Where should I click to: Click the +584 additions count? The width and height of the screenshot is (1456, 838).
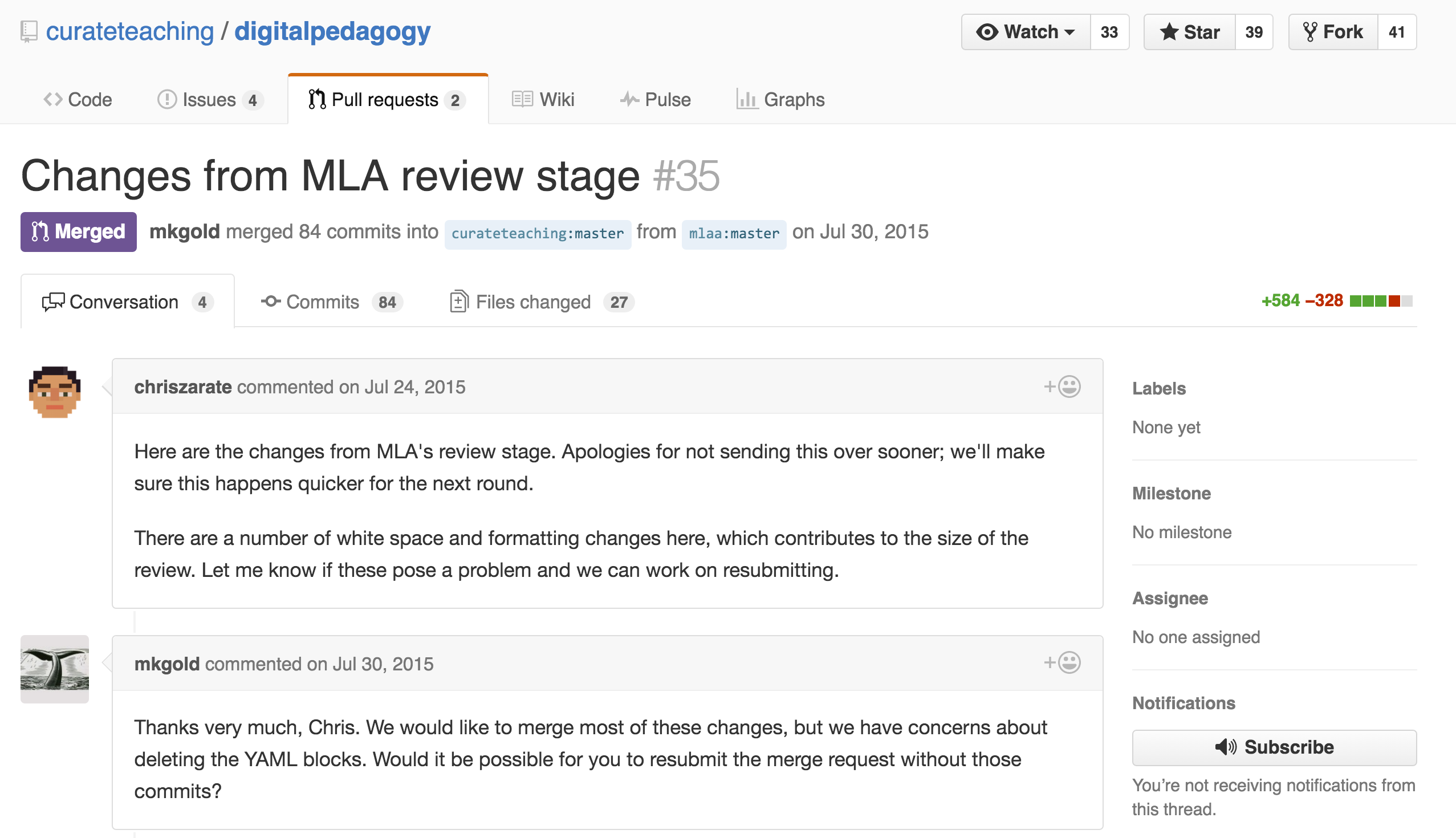[x=1280, y=300]
